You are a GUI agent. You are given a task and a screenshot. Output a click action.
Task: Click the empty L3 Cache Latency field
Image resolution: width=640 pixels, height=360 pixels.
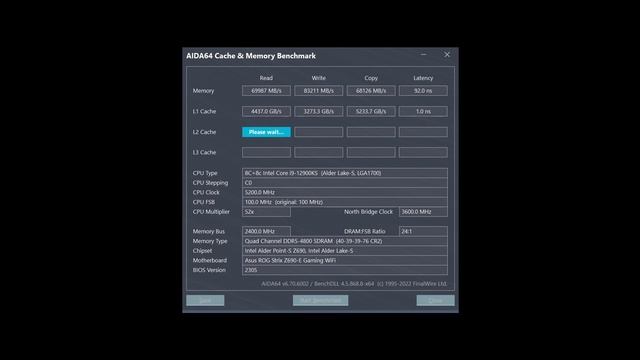click(x=423, y=152)
